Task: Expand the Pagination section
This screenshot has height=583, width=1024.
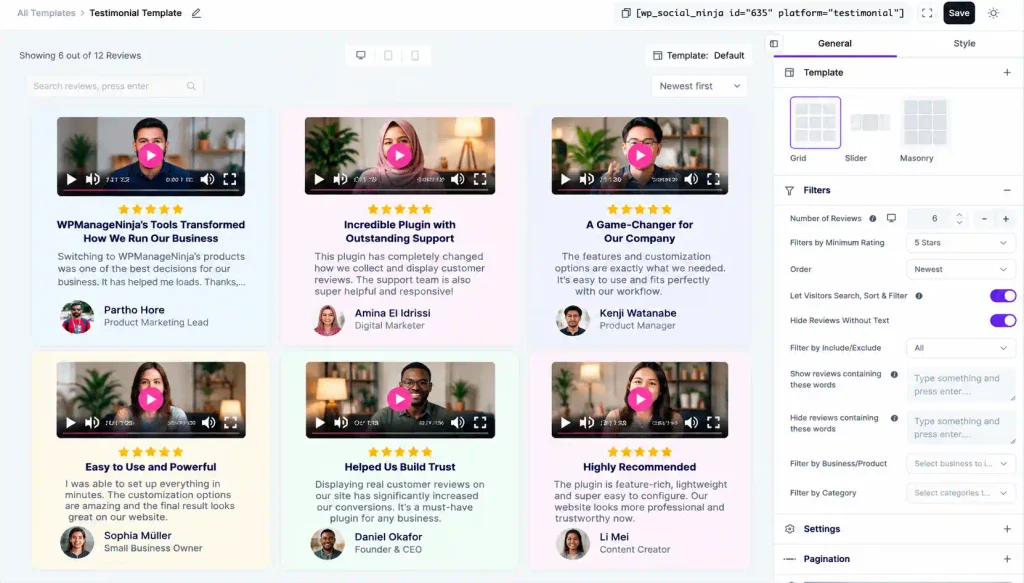Action: 1006,559
